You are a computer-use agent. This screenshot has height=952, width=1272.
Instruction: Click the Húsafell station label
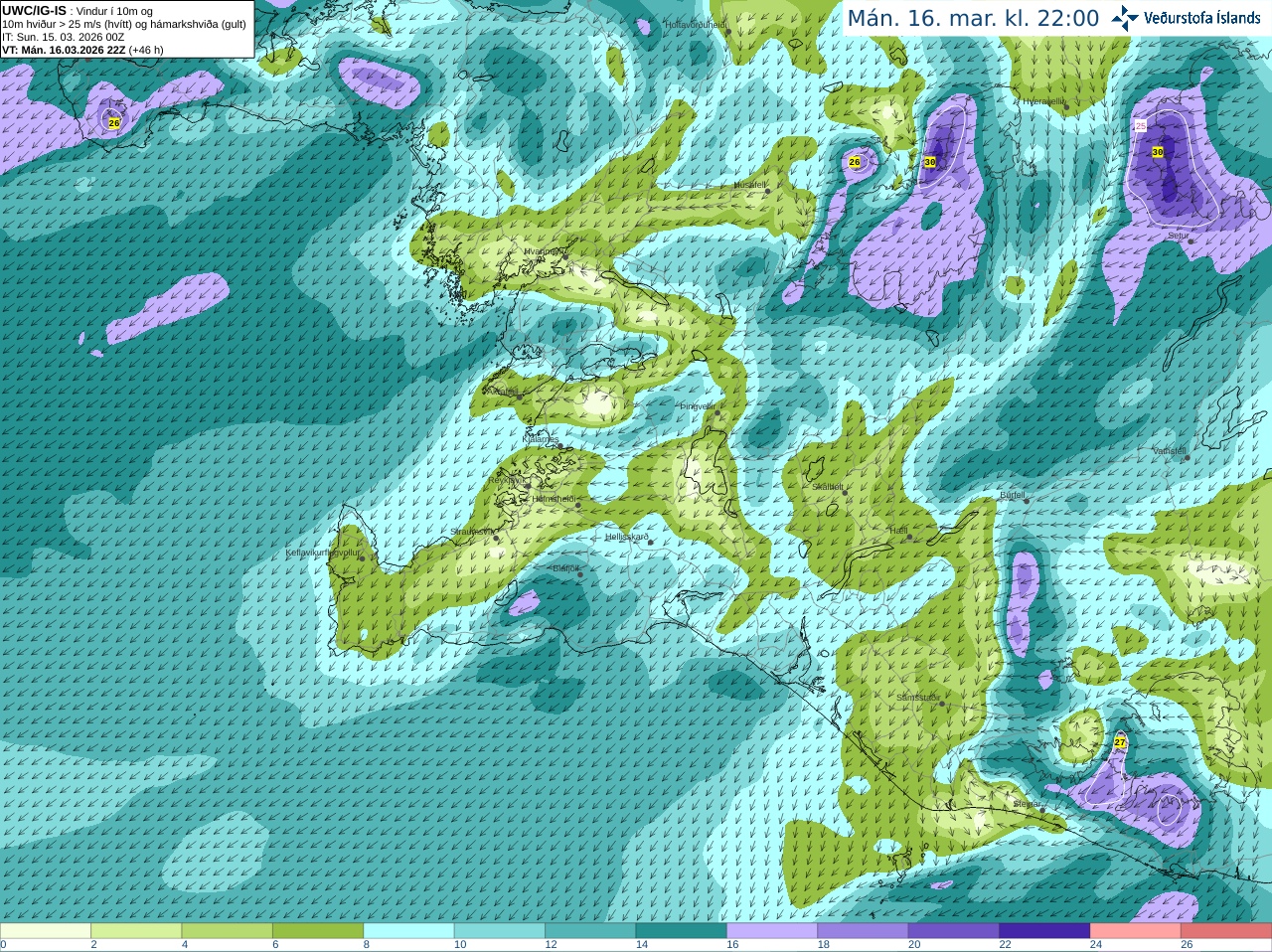[750, 185]
